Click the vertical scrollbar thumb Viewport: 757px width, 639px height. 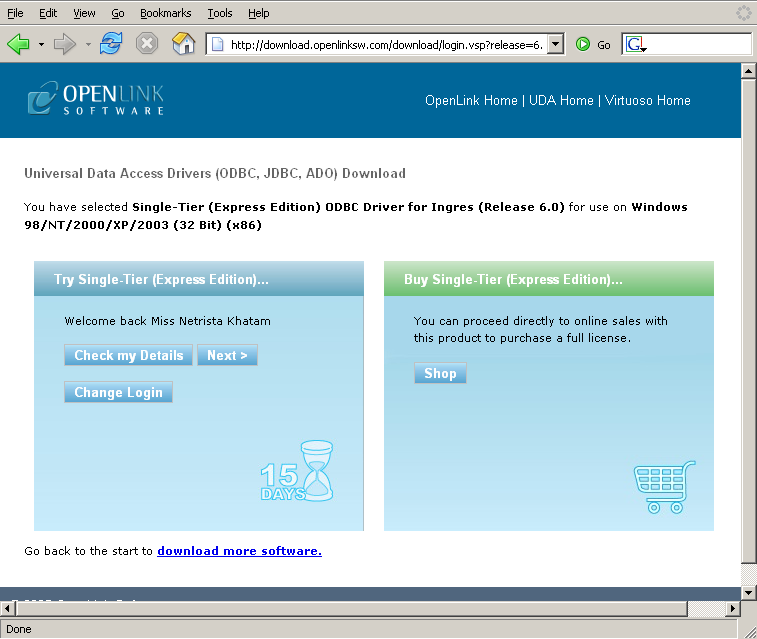pyautogui.click(x=748, y=321)
